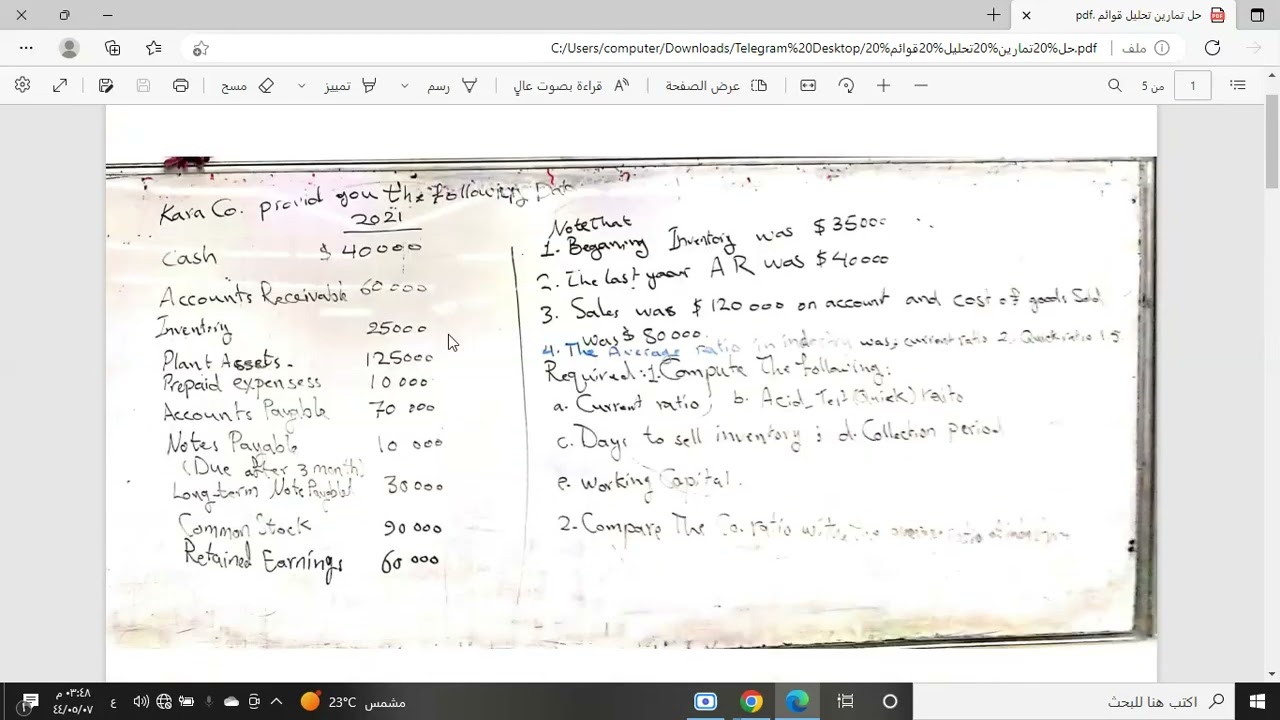Open Task View on taskbar
This screenshot has width=1280, height=720.
[845, 701]
